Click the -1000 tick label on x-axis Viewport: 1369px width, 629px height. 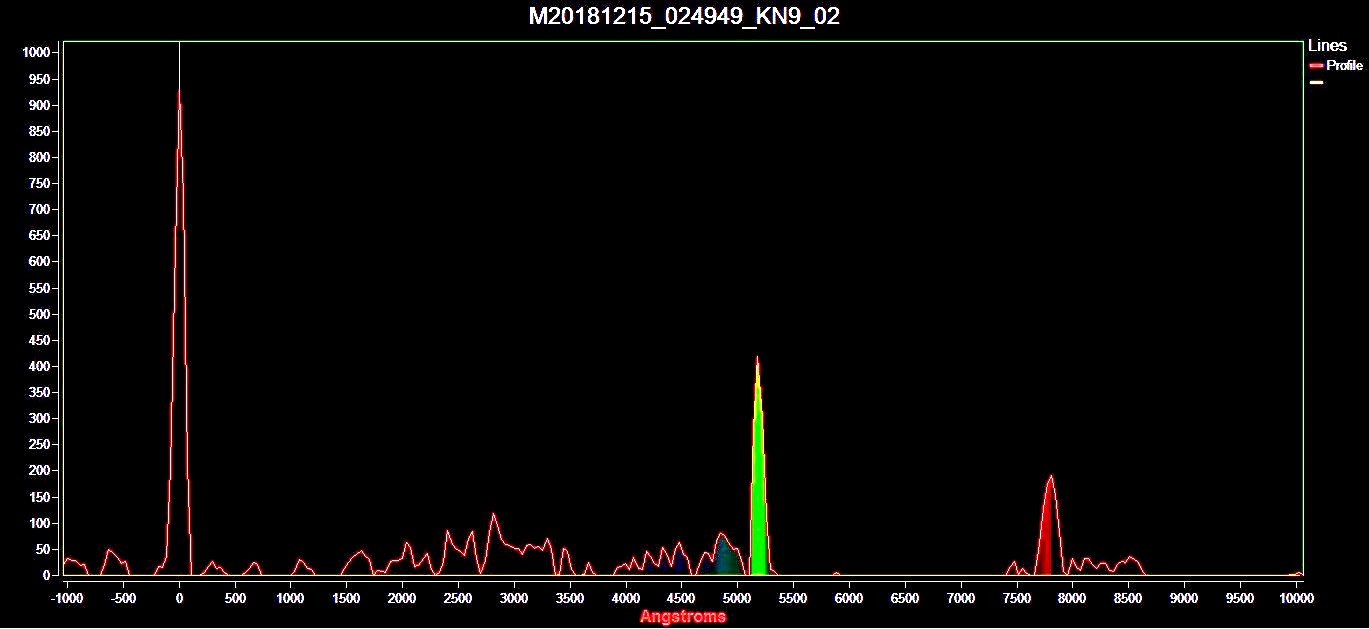click(66, 598)
